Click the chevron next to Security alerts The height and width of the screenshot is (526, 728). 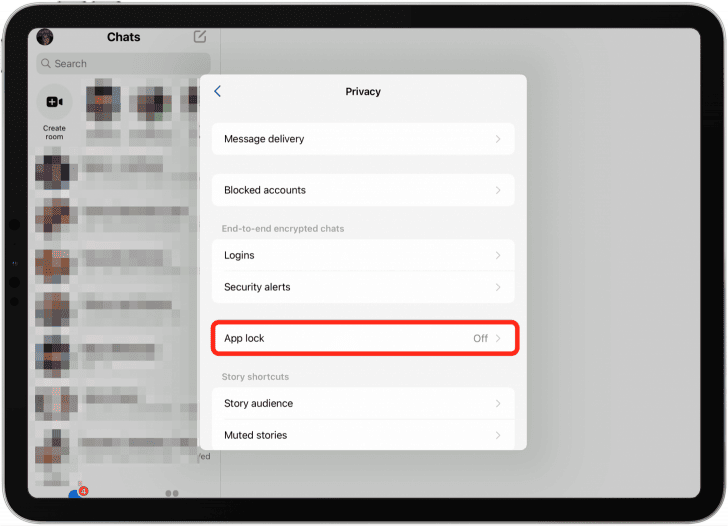click(x=498, y=287)
